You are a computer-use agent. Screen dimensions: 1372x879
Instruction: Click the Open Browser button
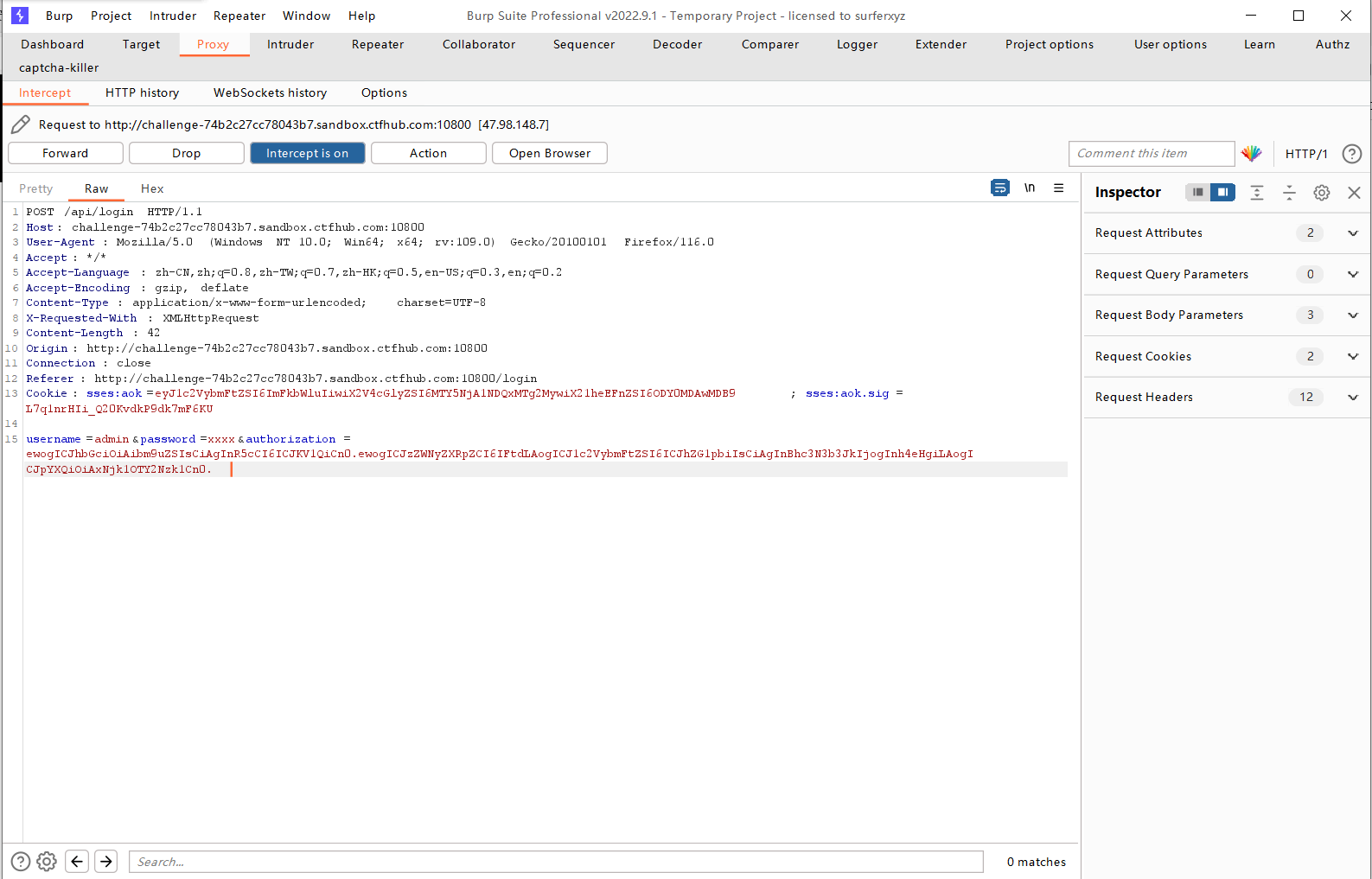(550, 153)
